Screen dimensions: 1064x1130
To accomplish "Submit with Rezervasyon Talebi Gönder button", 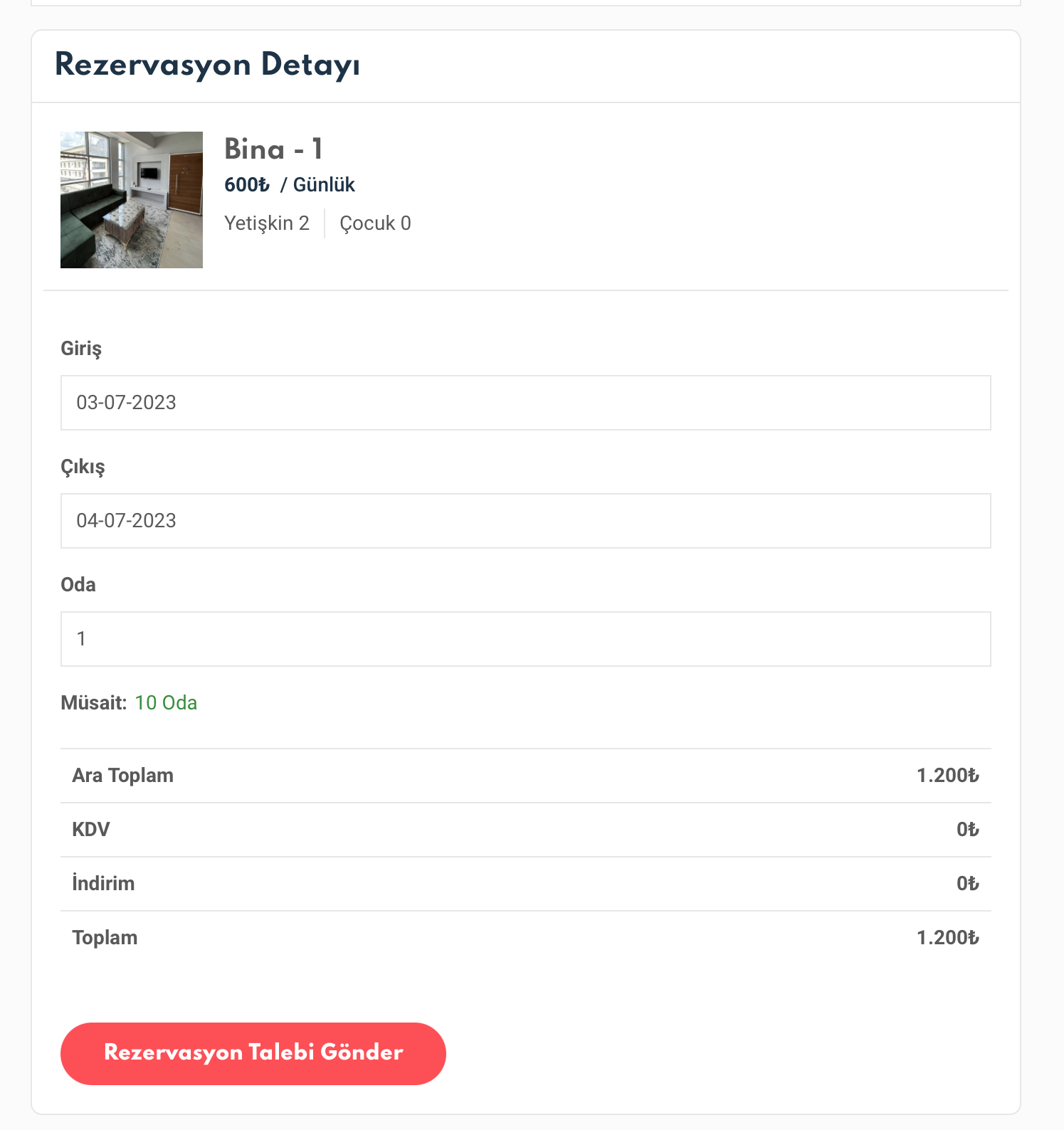I will pyautogui.click(x=253, y=1054).
